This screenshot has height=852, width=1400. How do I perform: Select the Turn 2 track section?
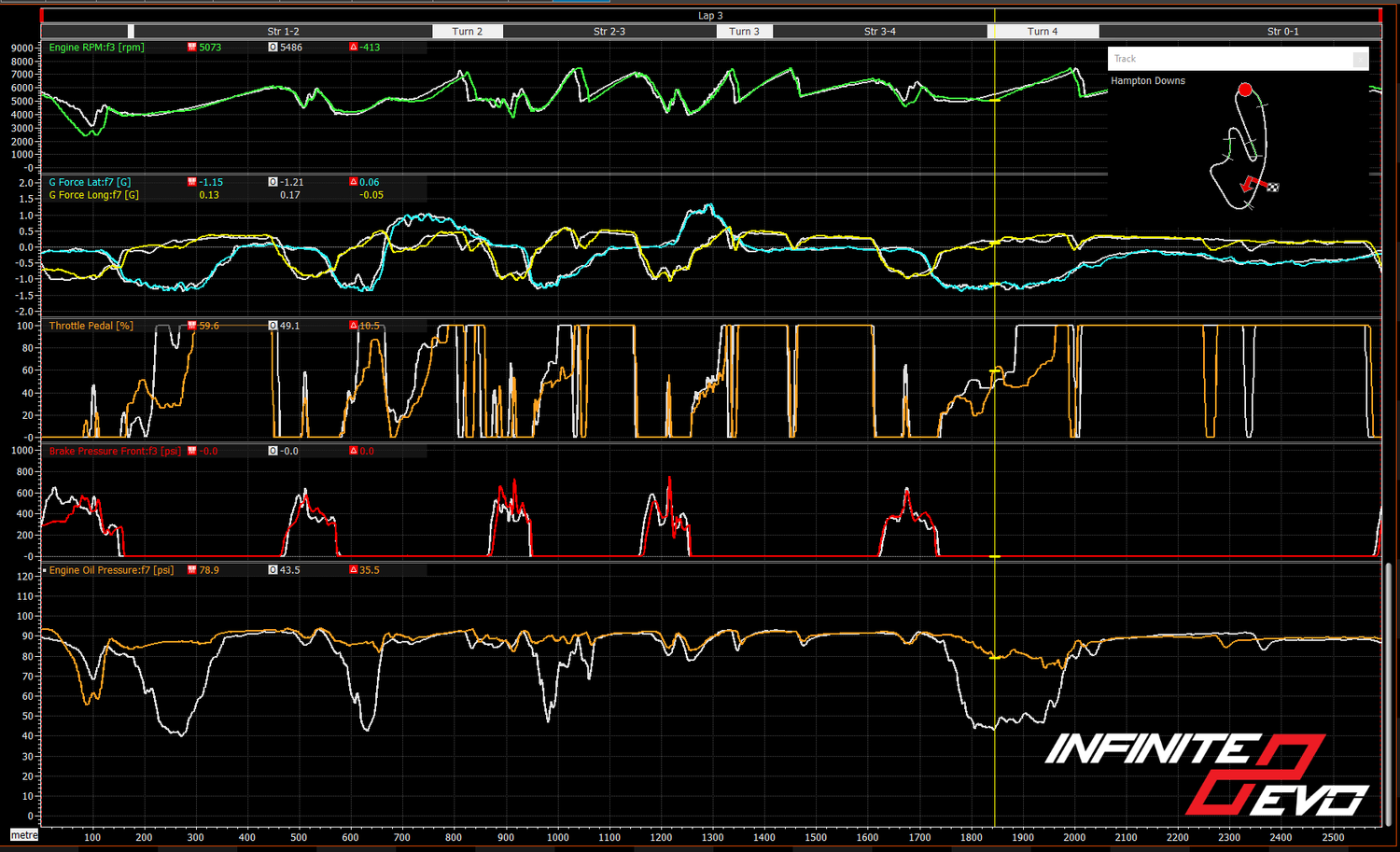tap(468, 32)
